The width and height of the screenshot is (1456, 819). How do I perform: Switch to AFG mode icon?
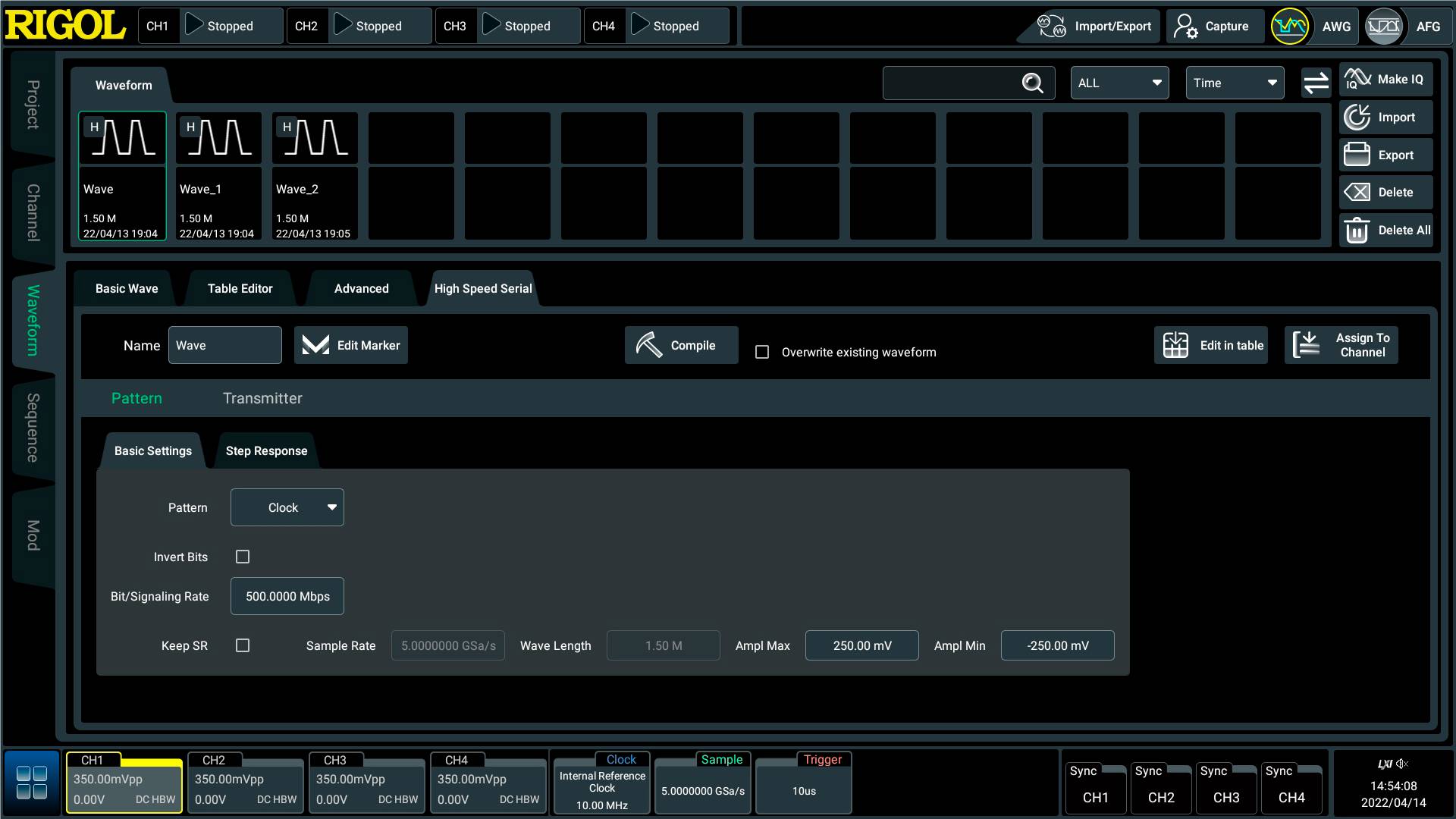[x=1383, y=27]
